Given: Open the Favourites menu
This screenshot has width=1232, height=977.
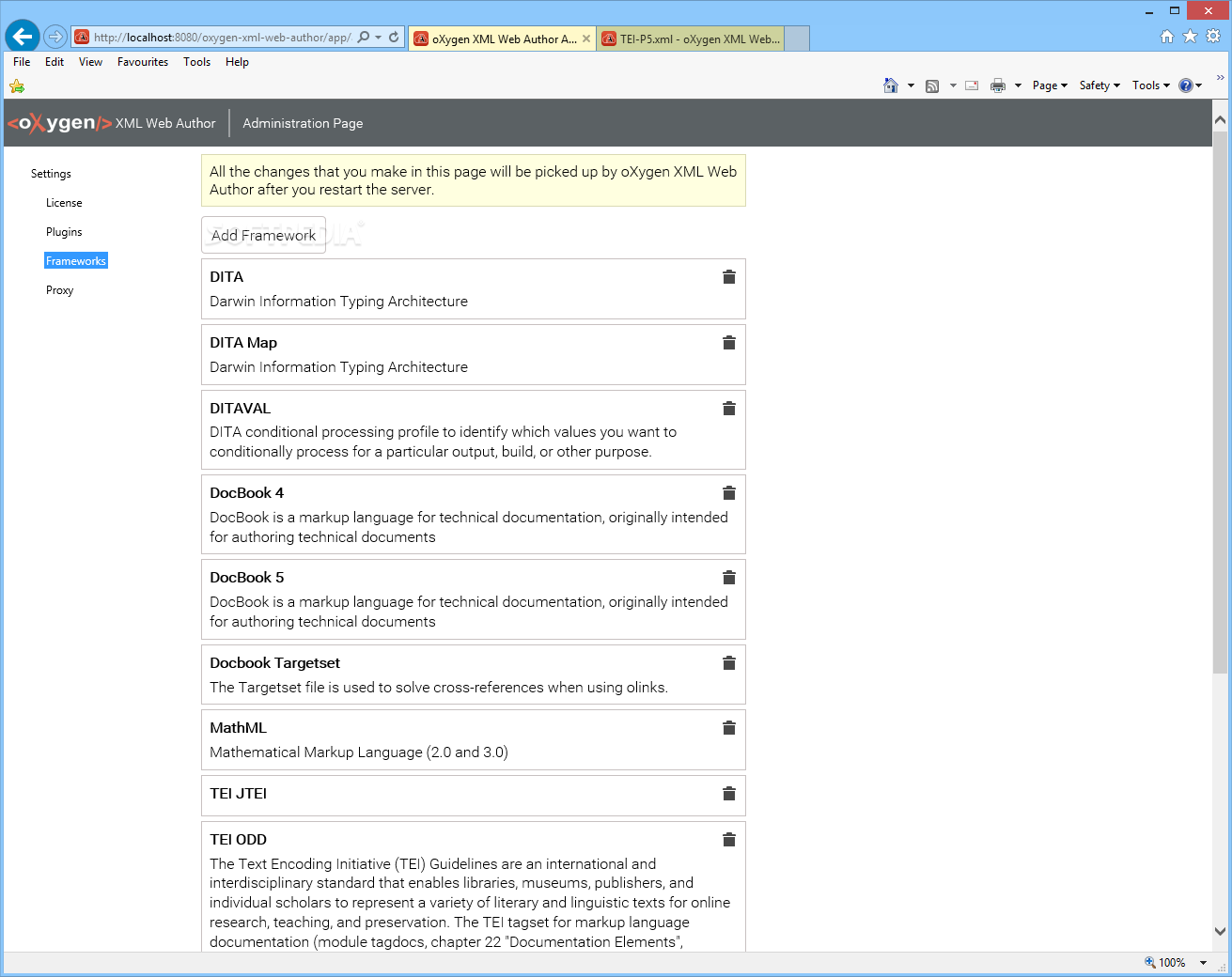Looking at the screenshot, I should 143,62.
